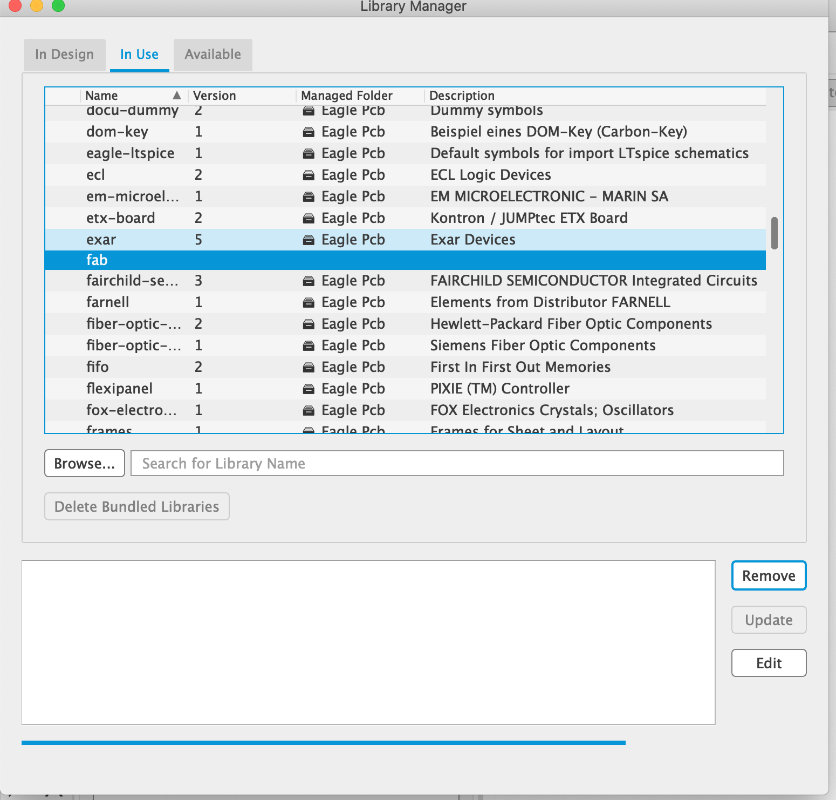Click the Siemens Fiber Optic Components description

543,346
